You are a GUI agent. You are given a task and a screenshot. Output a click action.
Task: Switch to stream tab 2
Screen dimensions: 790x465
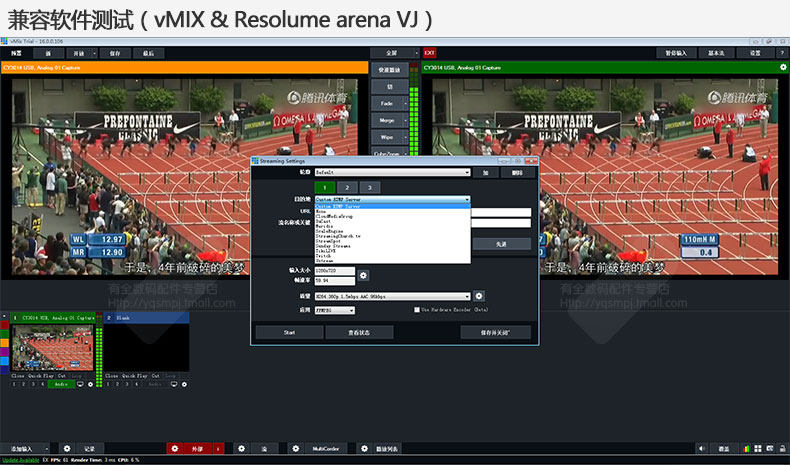pos(347,187)
